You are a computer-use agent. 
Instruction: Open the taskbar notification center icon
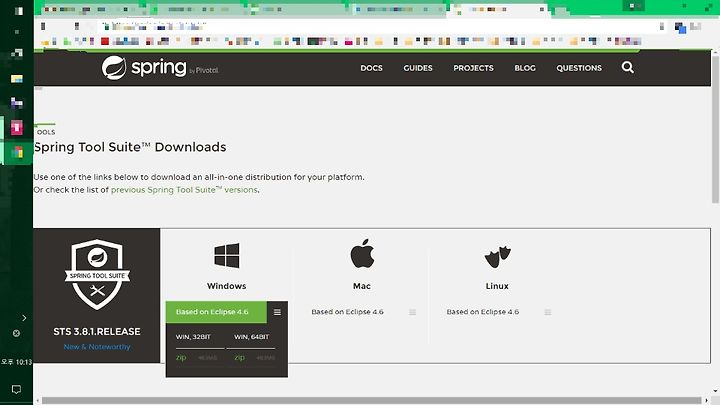tap(17, 390)
